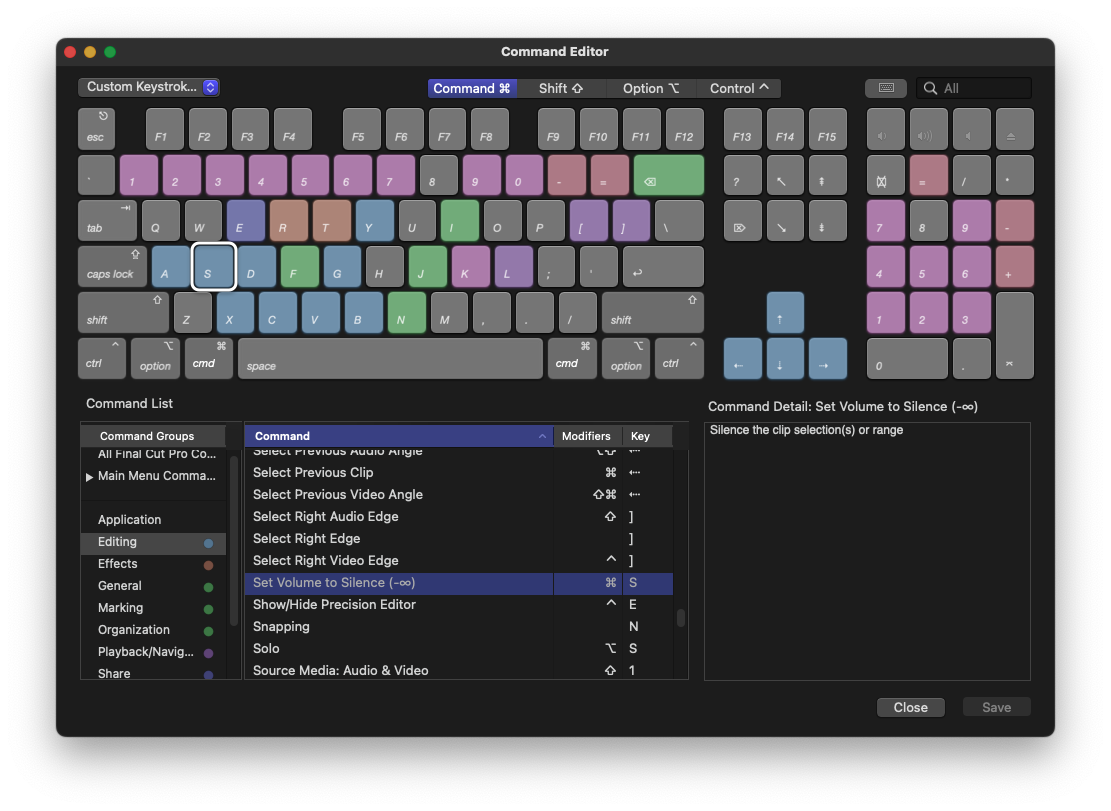Image resolution: width=1111 pixels, height=811 pixels.
Task: Toggle the Option modifier button
Action: point(650,88)
